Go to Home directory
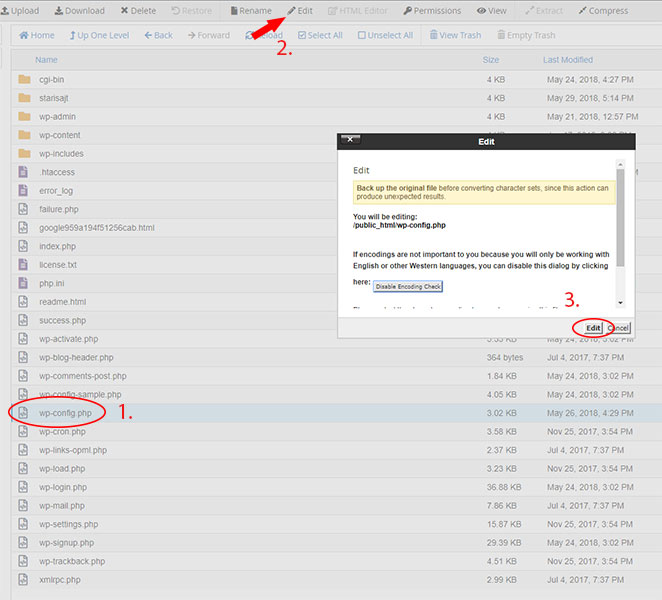 [37, 35]
